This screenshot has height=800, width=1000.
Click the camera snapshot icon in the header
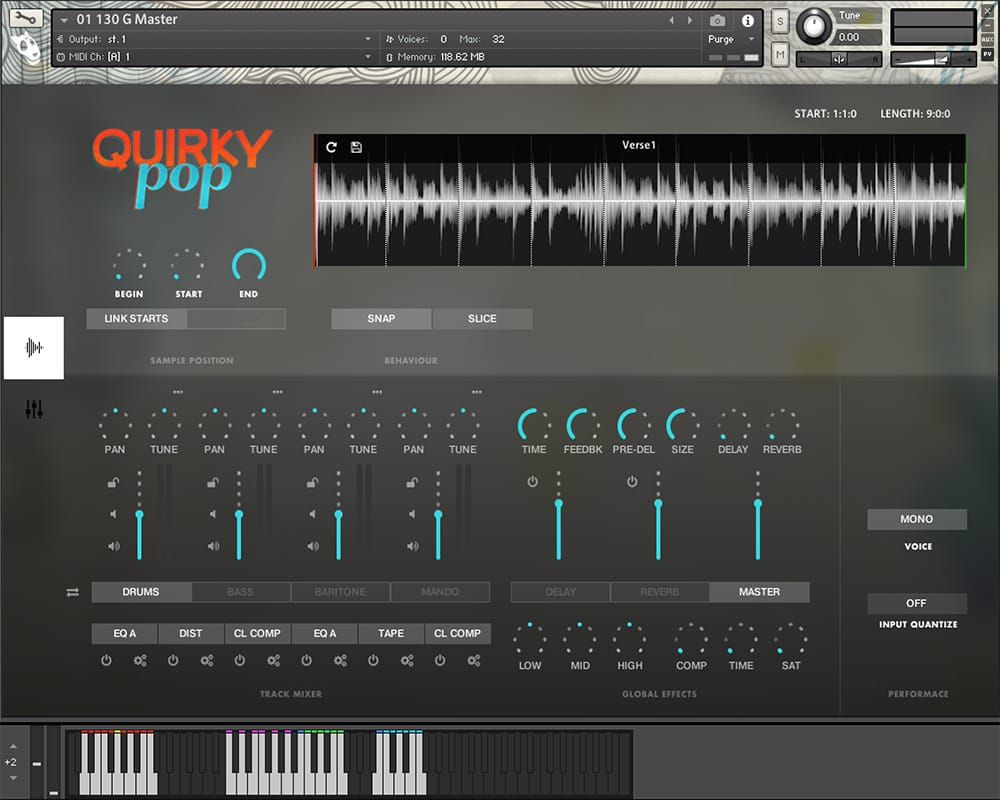(x=717, y=21)
